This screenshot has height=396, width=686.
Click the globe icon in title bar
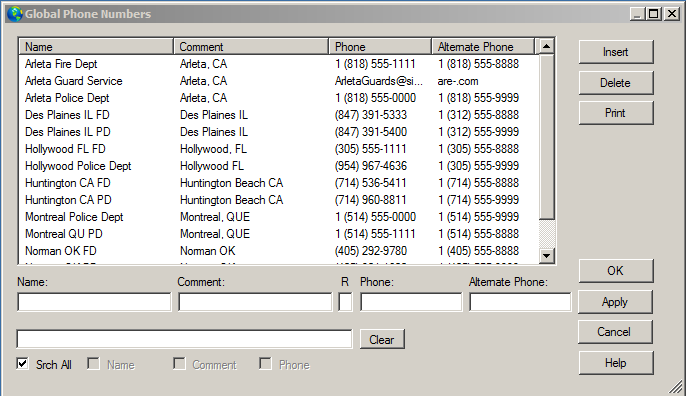pos(15,14)
